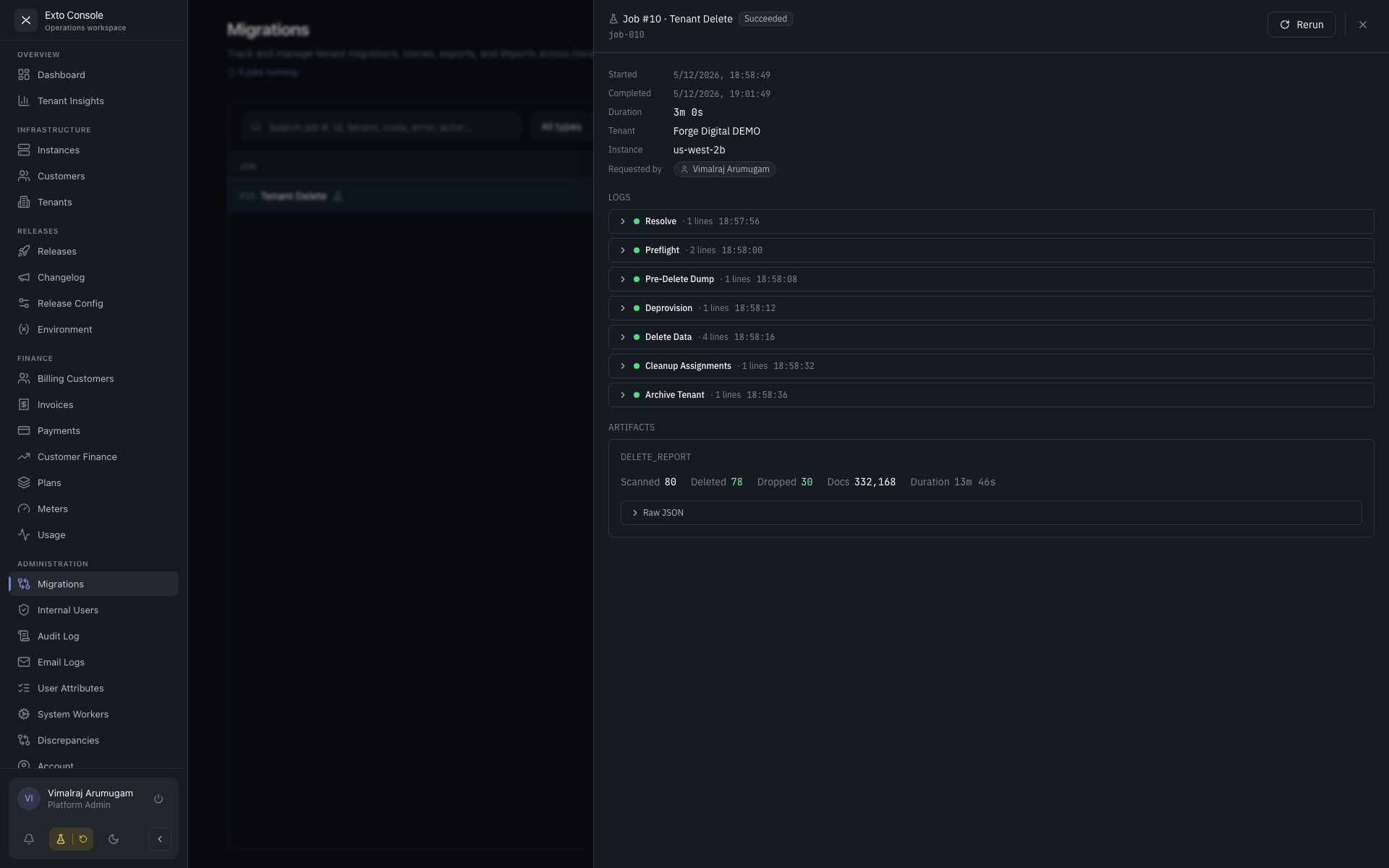Open the Audit Log page
This screenshot has width=1389, height=868.
94,636
